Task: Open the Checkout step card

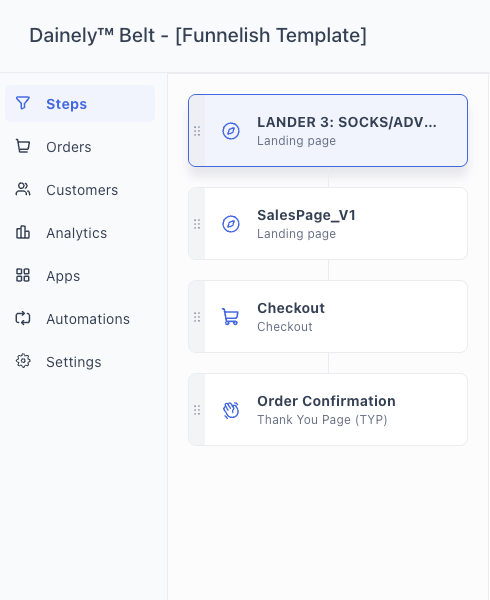Action: coord(328,316)
